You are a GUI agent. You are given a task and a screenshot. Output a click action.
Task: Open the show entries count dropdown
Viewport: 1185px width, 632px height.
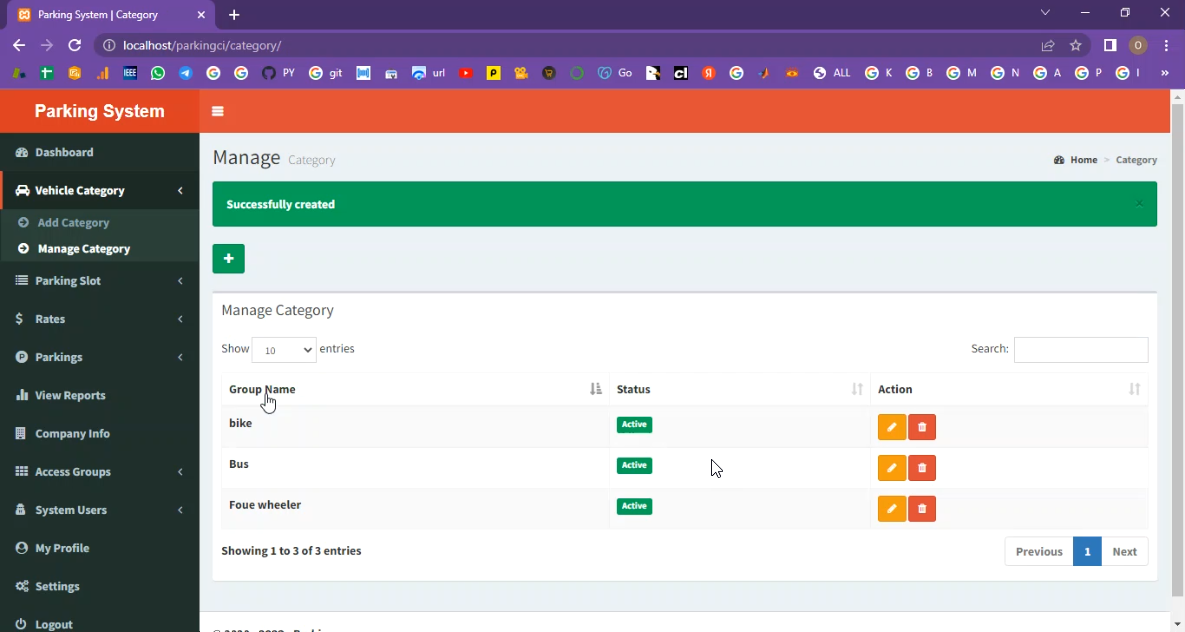284,350
